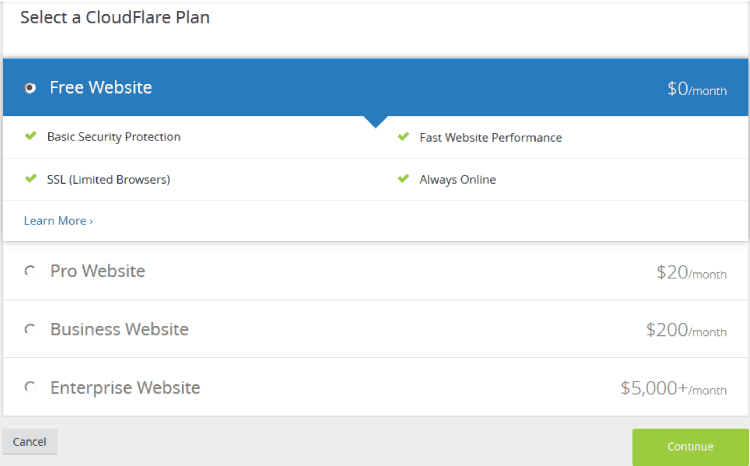Pick the Enterprise Website radio button
Screen dimensions: 750x466
click(30, 387)
